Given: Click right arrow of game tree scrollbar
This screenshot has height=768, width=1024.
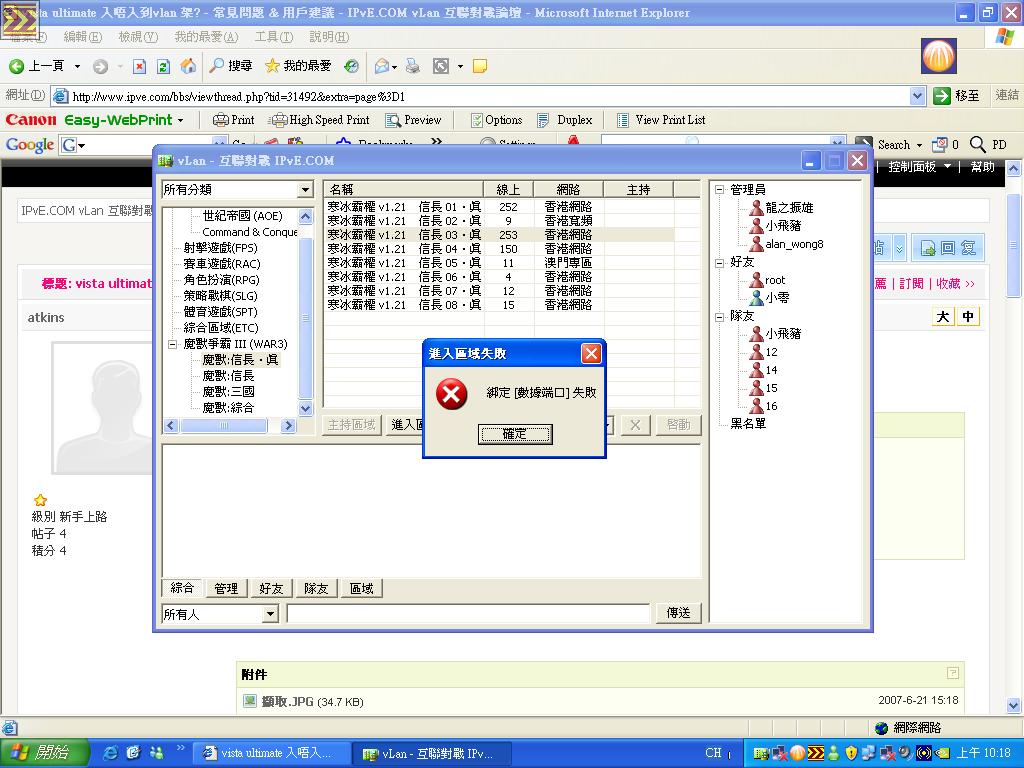Looking at the screenshot, I should coord(287,425).
